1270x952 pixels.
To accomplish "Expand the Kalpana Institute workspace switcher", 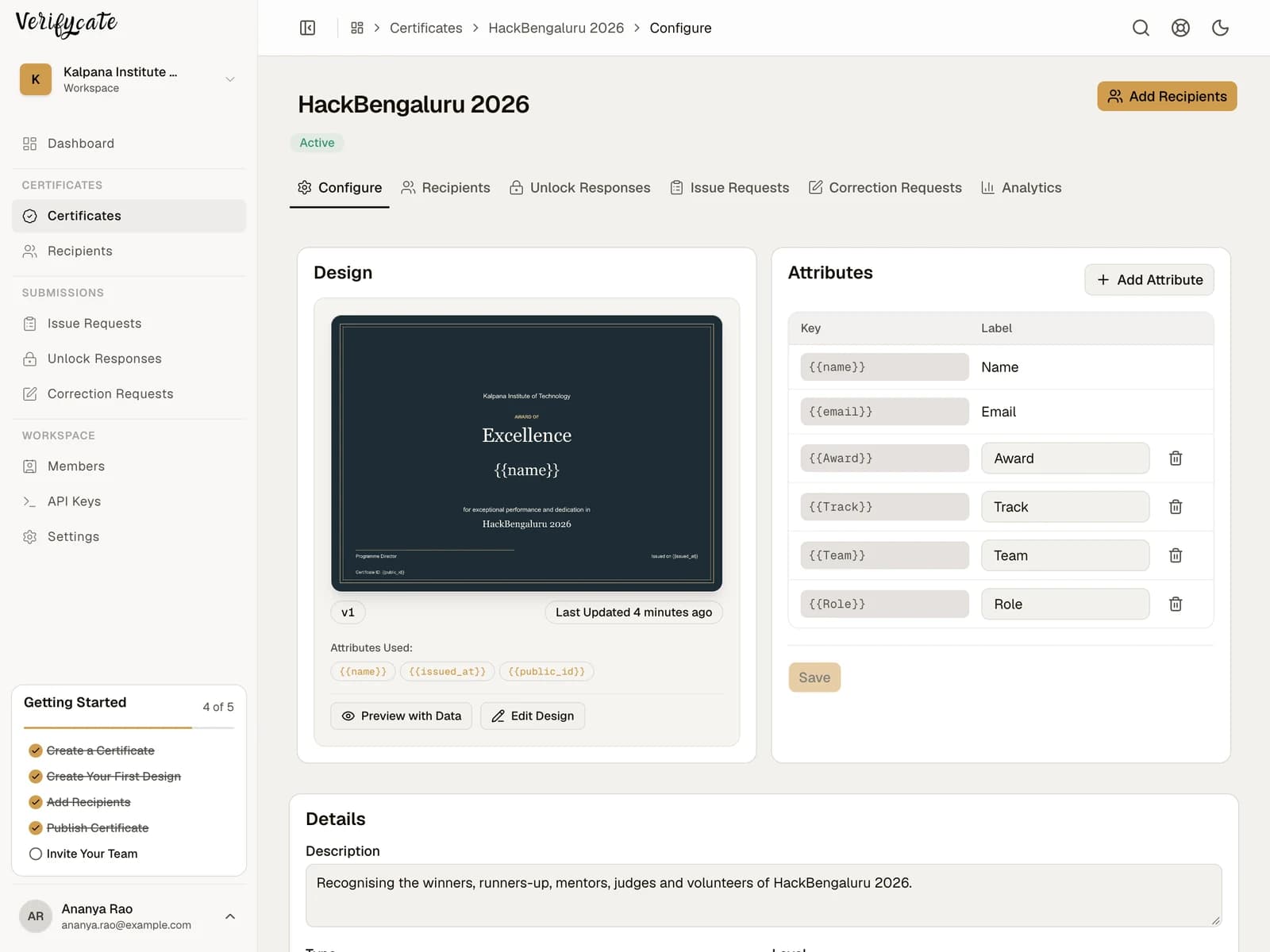I will pyautogui.click(x=129, y=79).
